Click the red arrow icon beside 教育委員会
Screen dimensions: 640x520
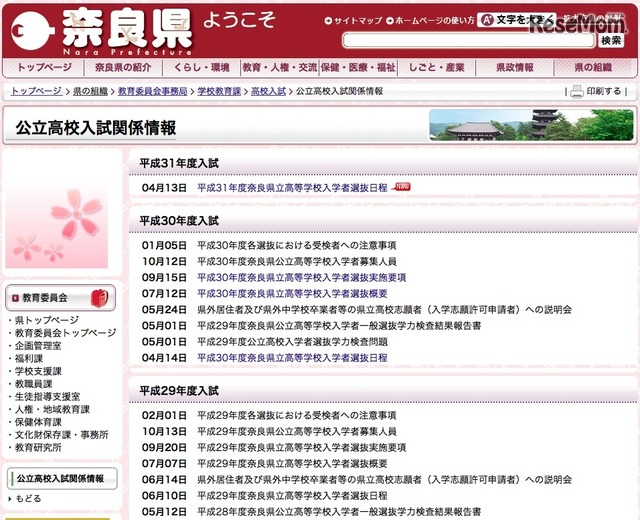(x=14, y=298)
